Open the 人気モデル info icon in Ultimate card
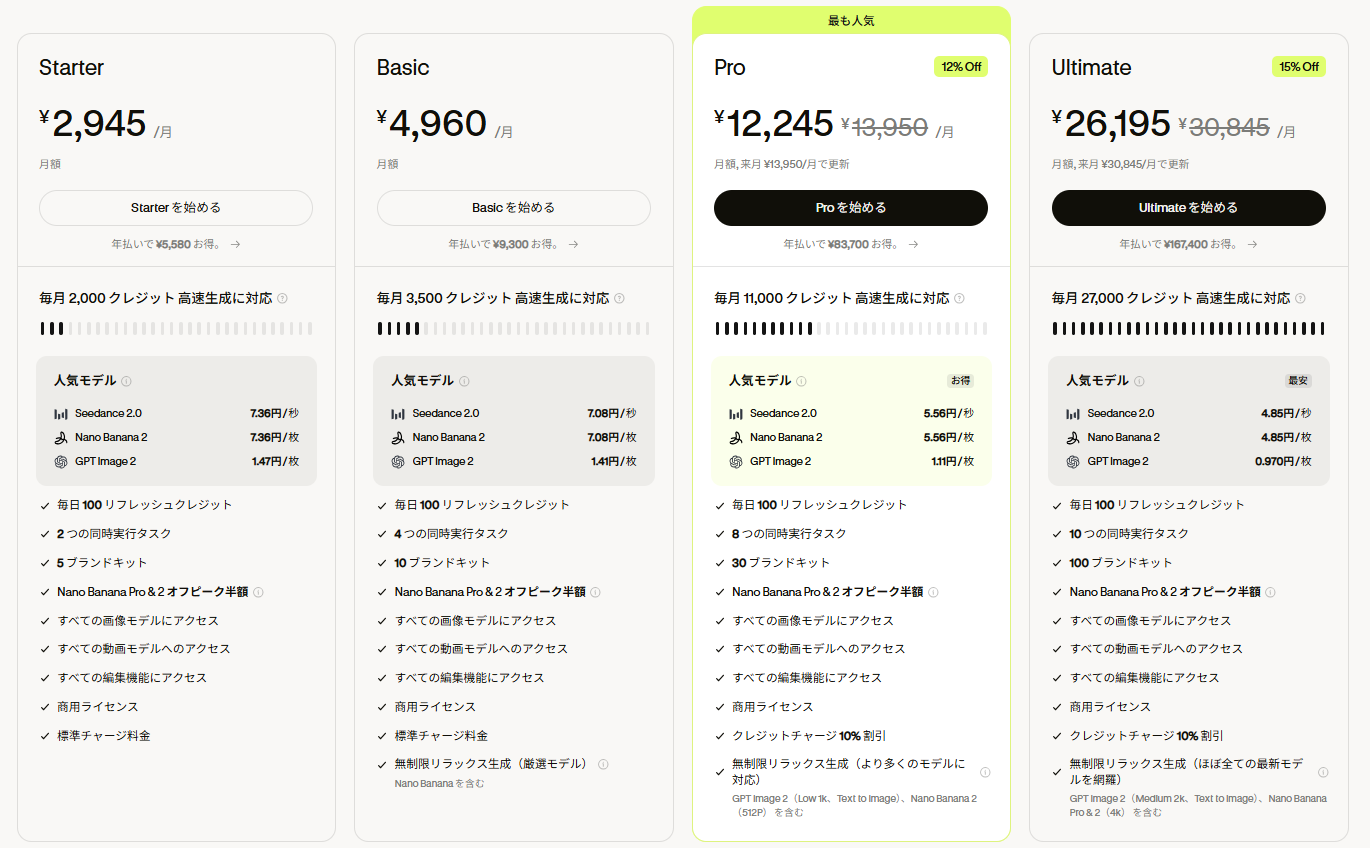 (1139, 381)
